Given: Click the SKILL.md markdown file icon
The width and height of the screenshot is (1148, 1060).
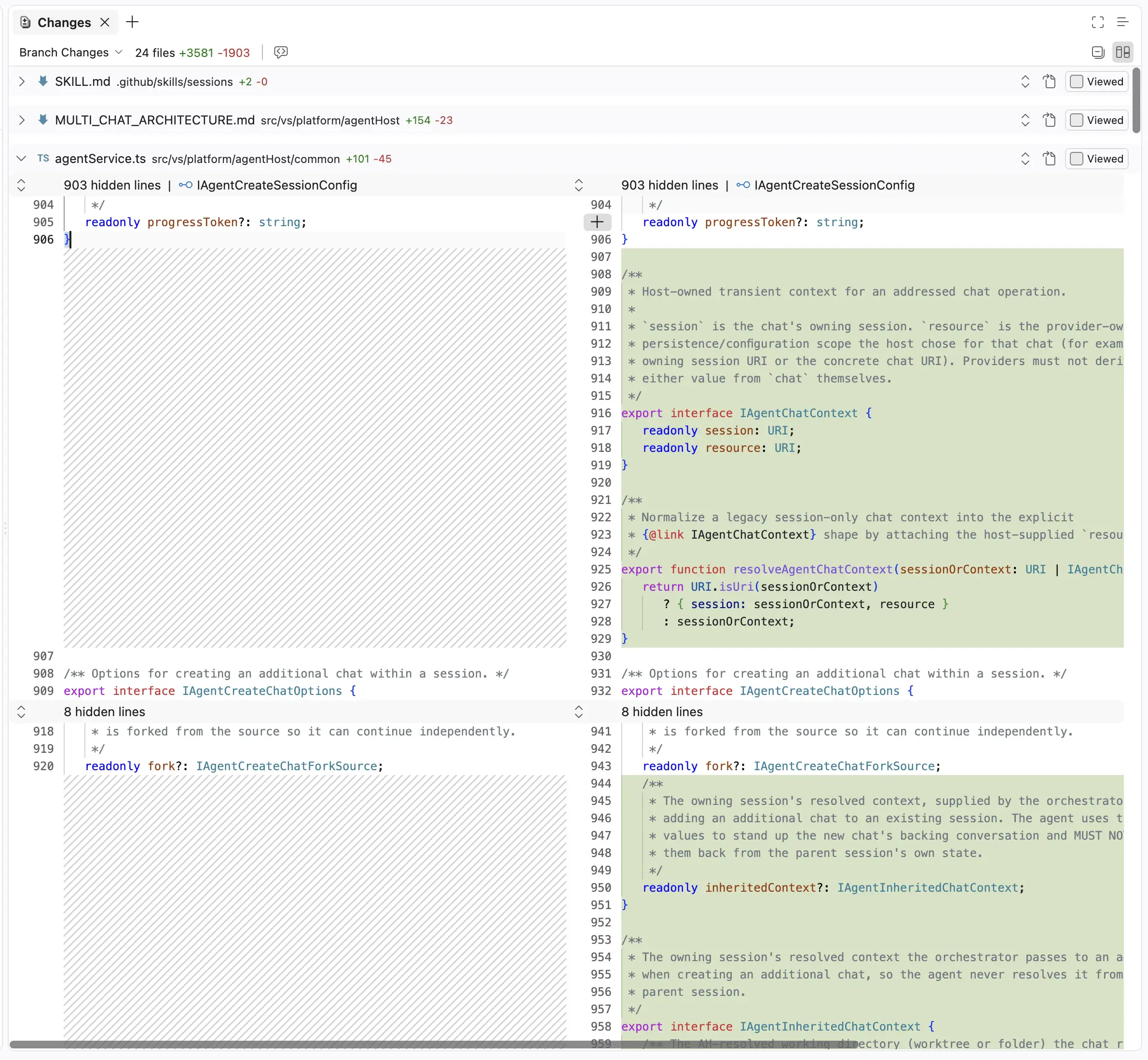Looking at the screenshot, I should coord(42,81).
